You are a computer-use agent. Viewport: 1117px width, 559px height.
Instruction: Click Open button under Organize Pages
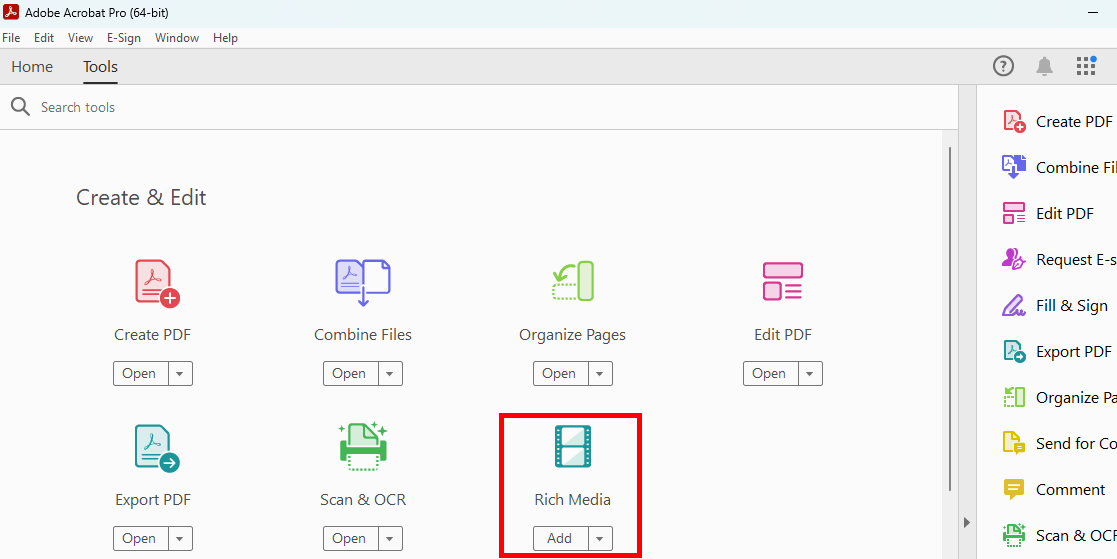pos(559,373)
